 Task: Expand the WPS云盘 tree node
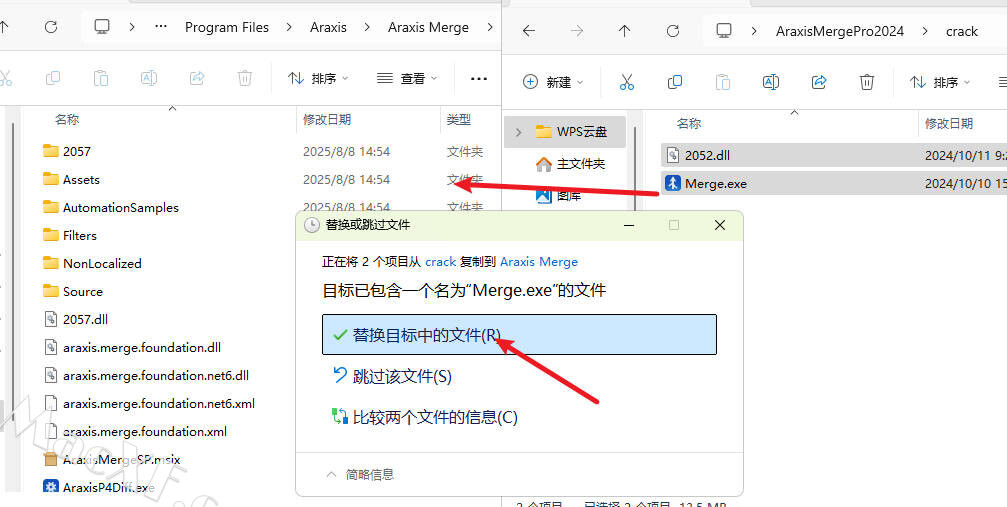[519, 132]
